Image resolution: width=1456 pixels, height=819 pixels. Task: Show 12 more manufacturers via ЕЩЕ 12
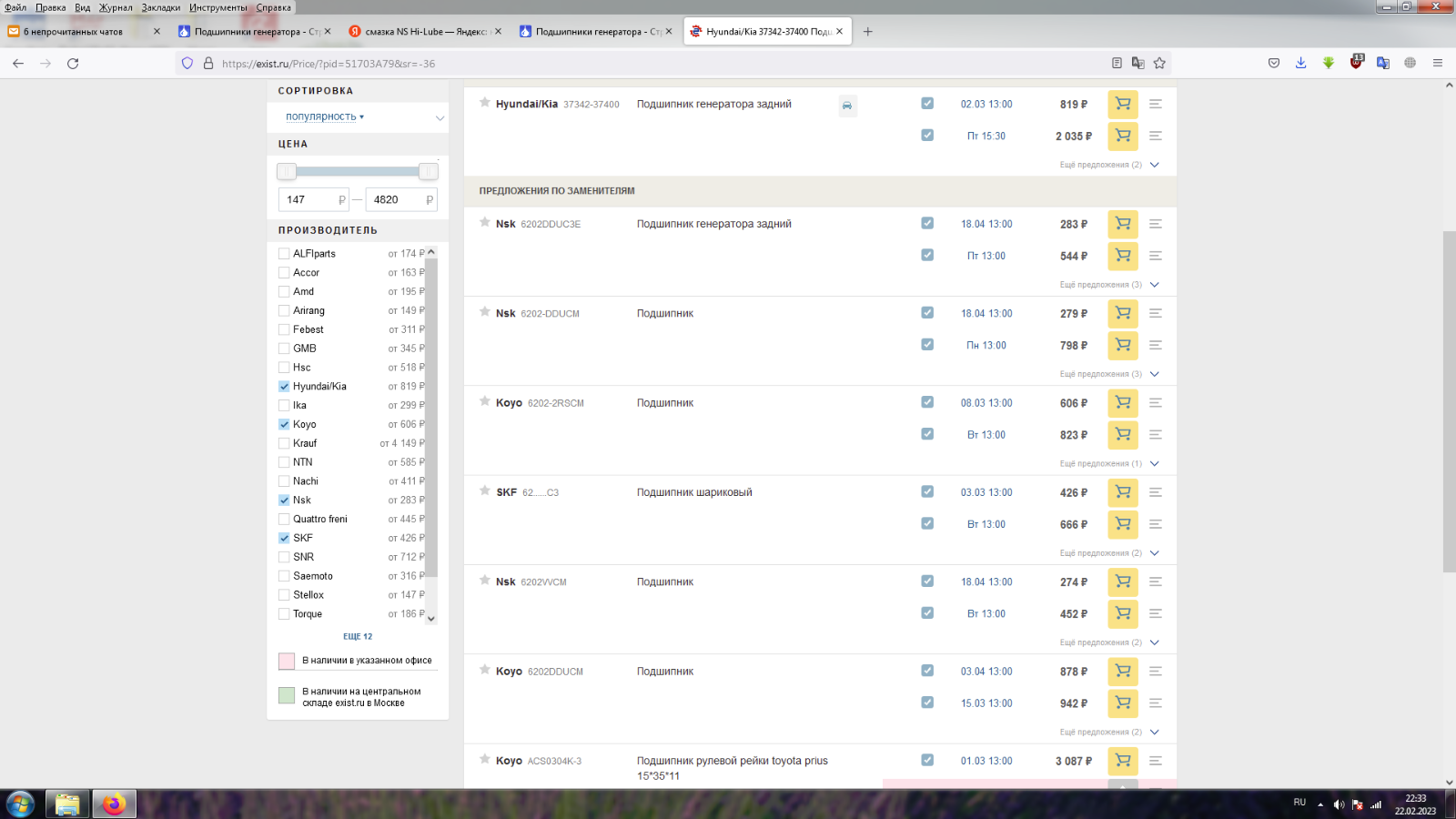click(358, 637)
